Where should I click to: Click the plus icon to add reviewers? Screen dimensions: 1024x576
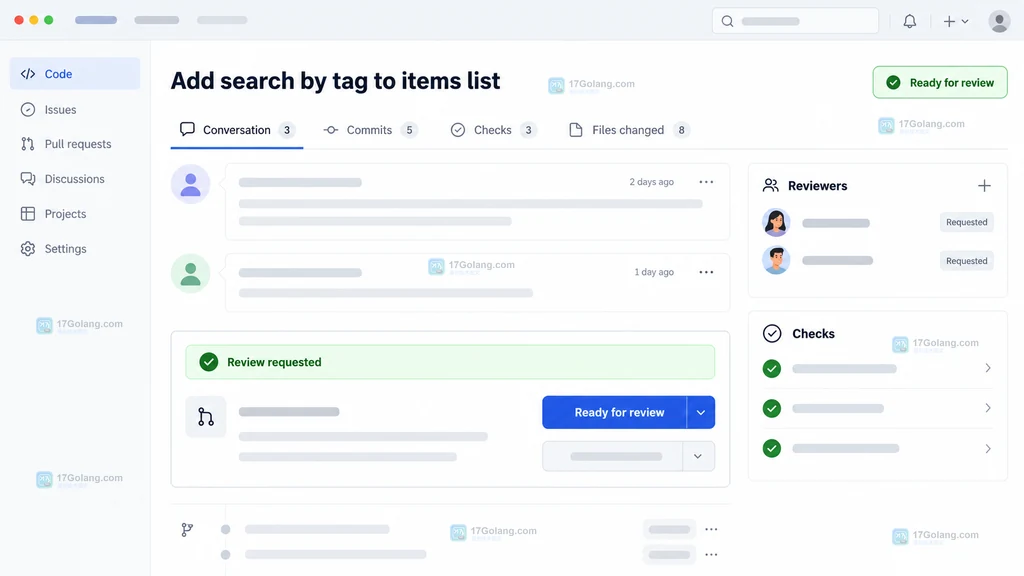click(984, 186)
